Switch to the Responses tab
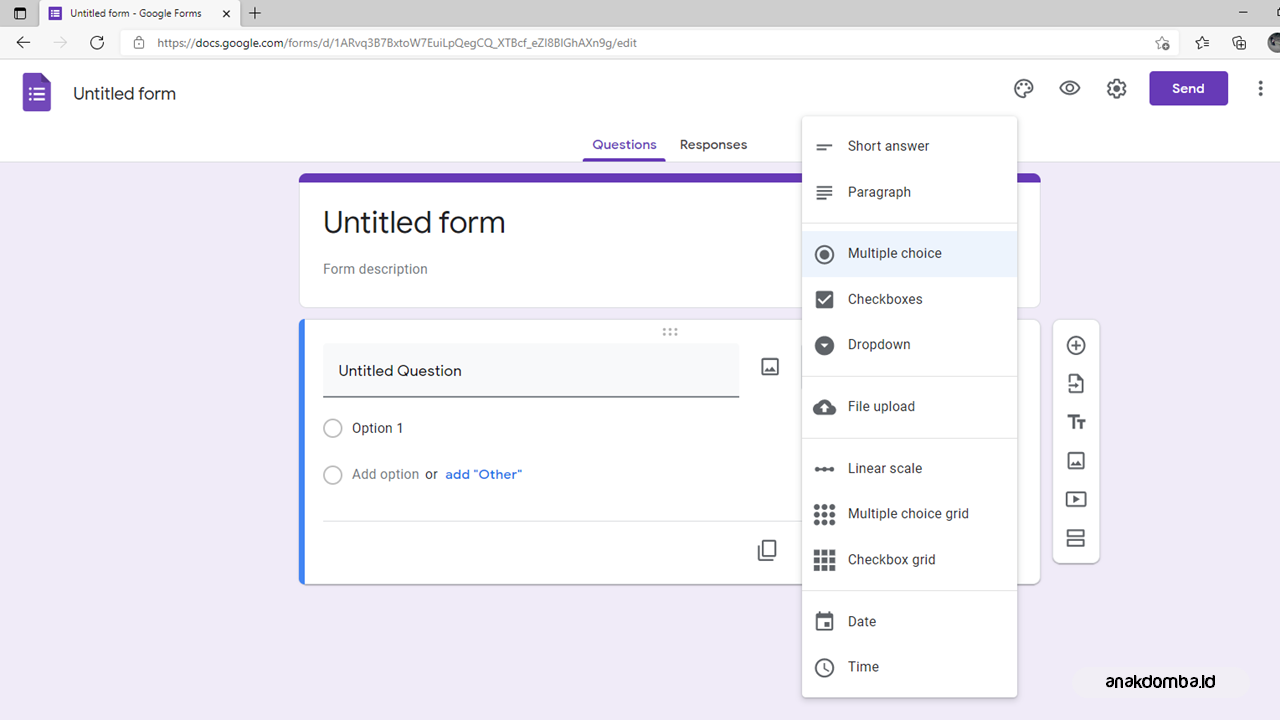The width and height of the screenshot is (1280, 720). [713, 145]
